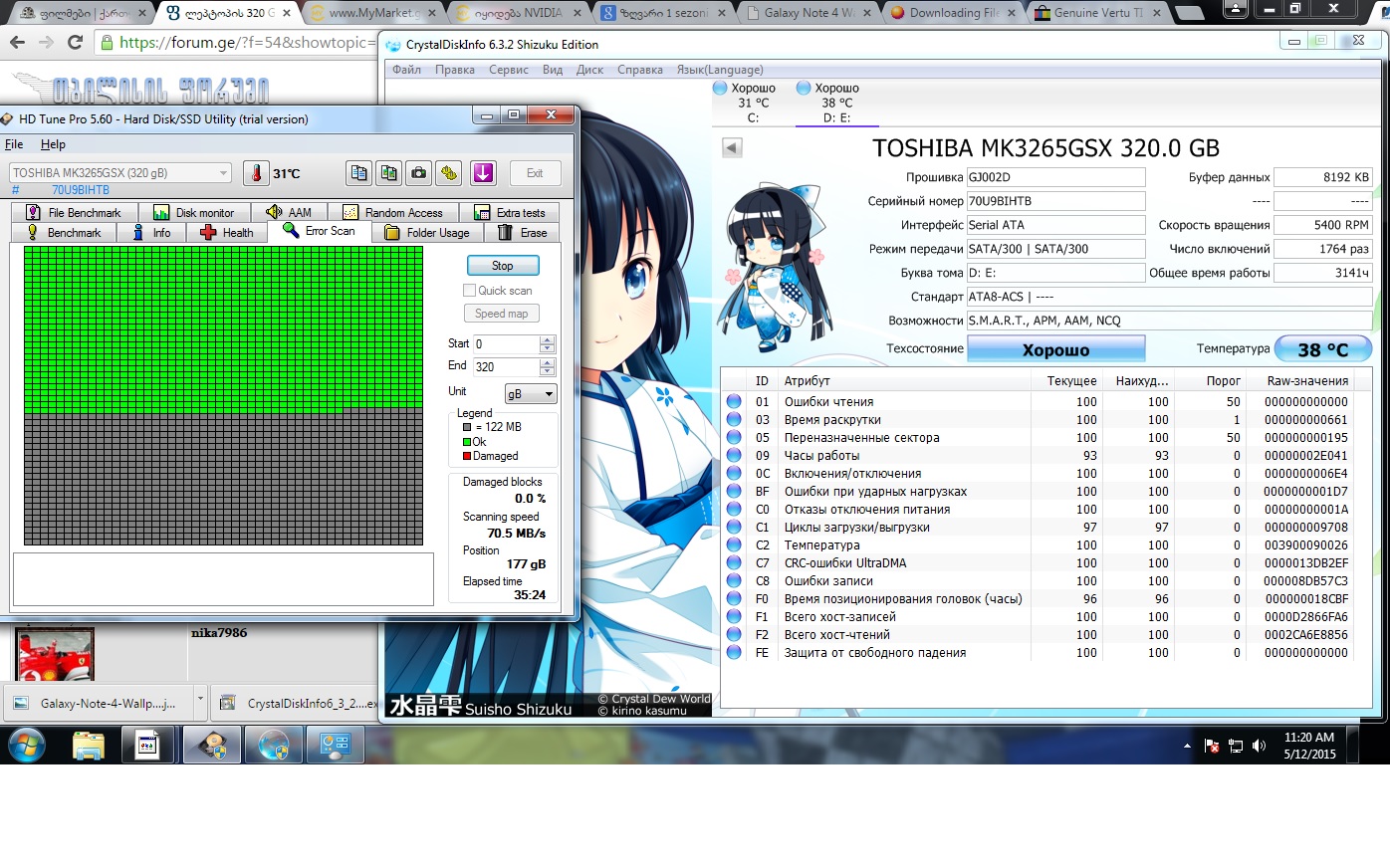1390x868 pixels.
Task: Switch to the Benchmark tab
Action: click(64, 233)
